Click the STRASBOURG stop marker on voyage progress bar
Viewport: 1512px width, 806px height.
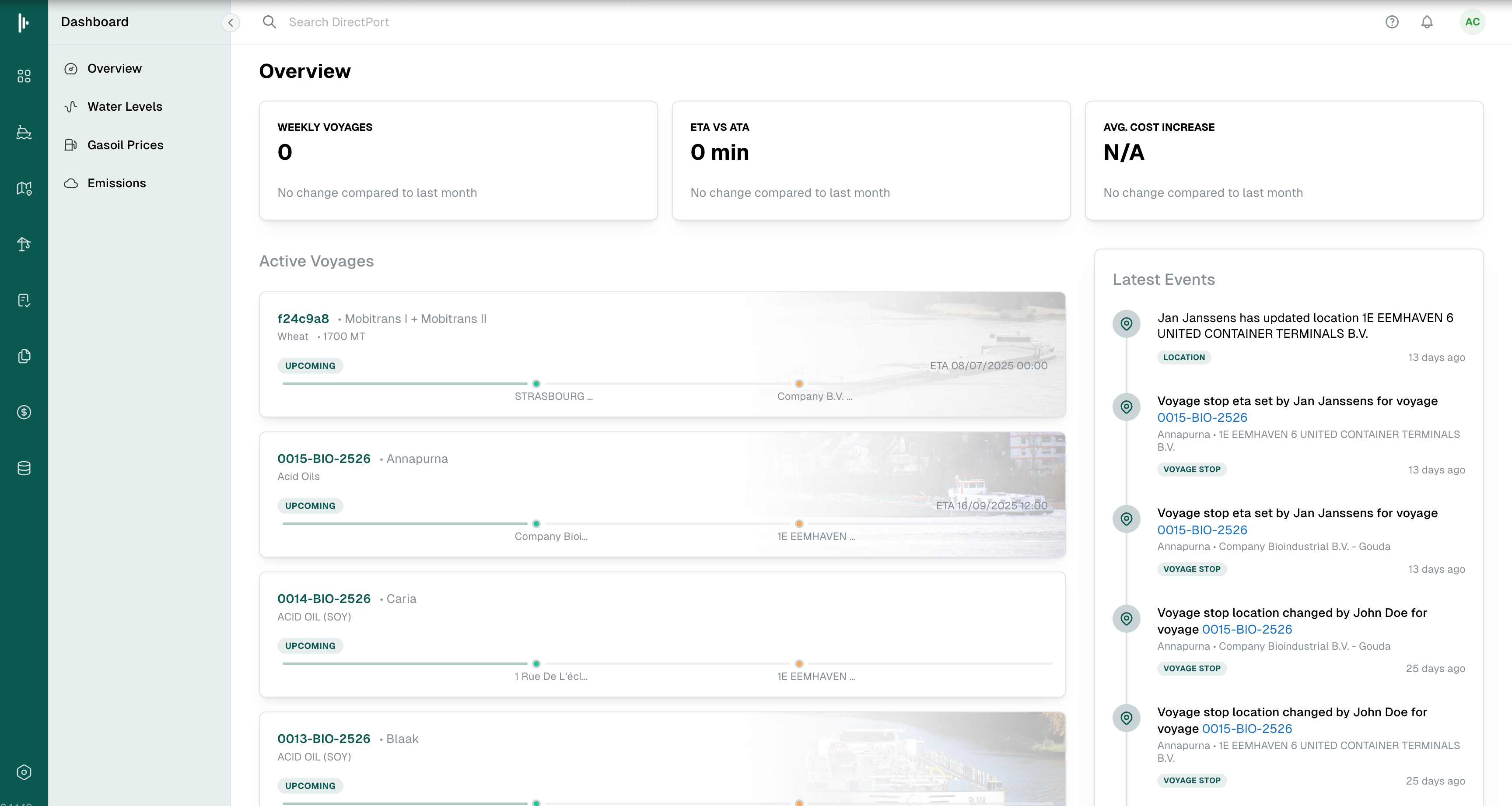(536, 383)
